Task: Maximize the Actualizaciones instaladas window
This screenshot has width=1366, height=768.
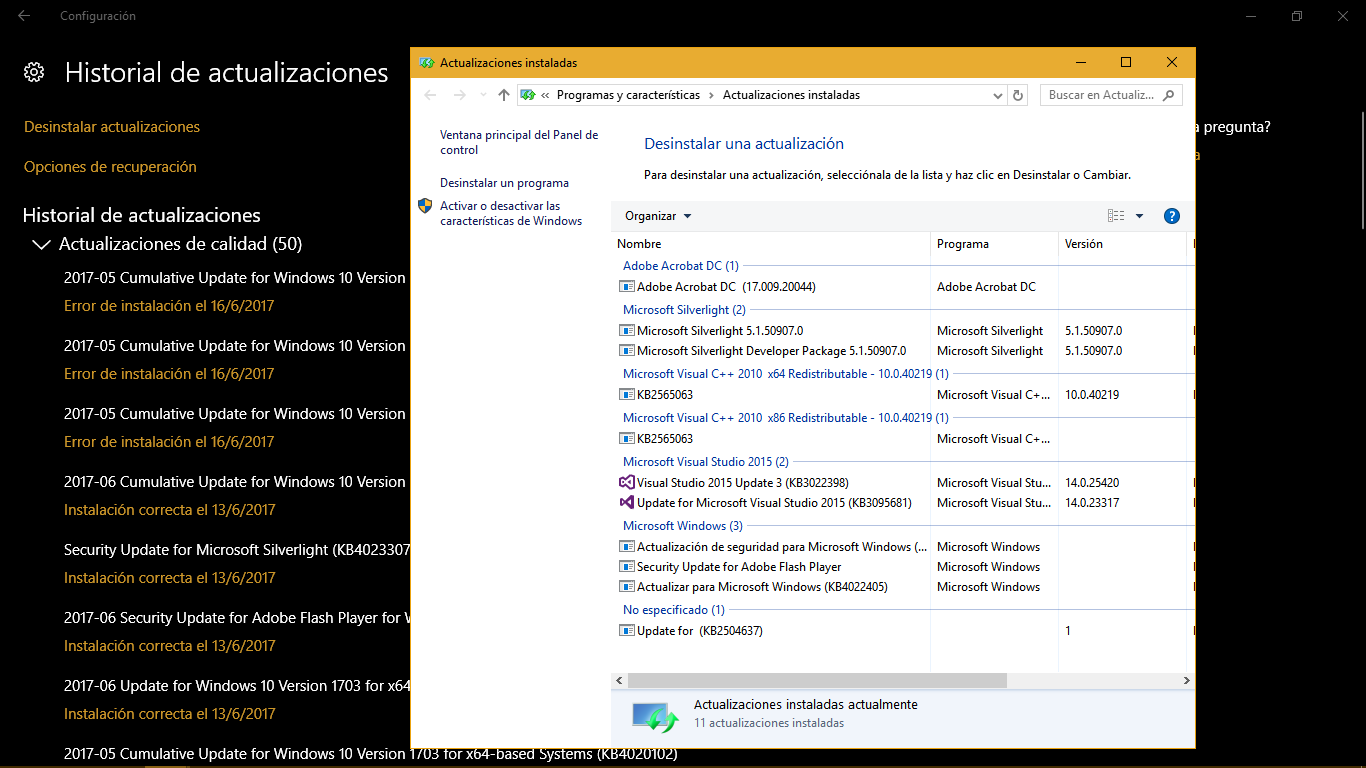Action: [x=1126, y=63]
